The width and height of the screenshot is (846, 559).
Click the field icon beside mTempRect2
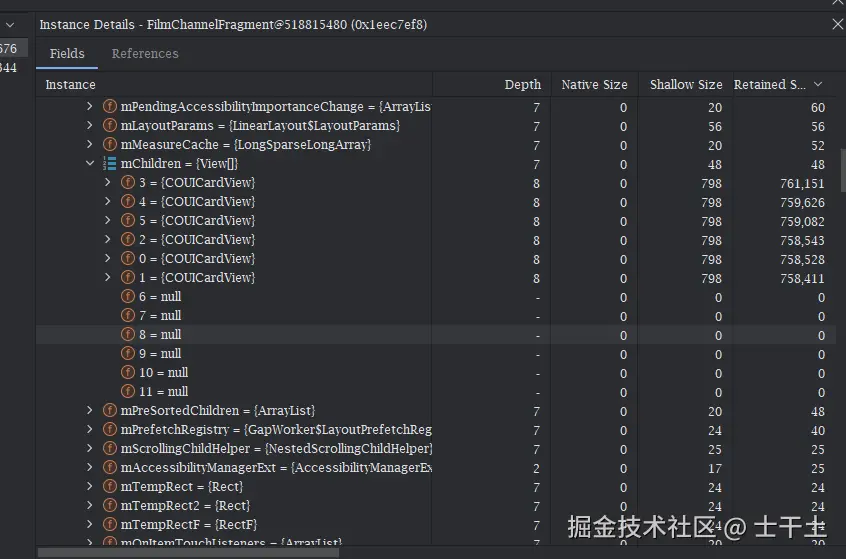pyautogui.click(x=110, y=506)
